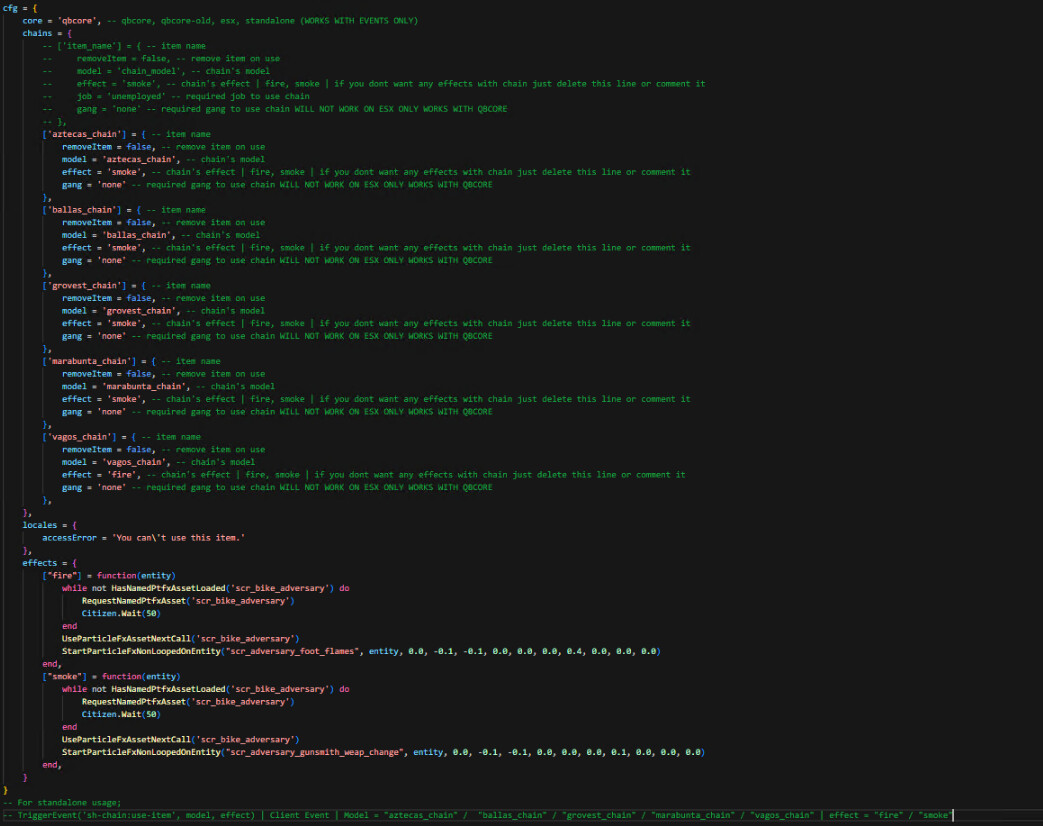Screen dimensions: 1043x826
Task: Click model value 'vagos_chain' string
Action: point(134,463)
